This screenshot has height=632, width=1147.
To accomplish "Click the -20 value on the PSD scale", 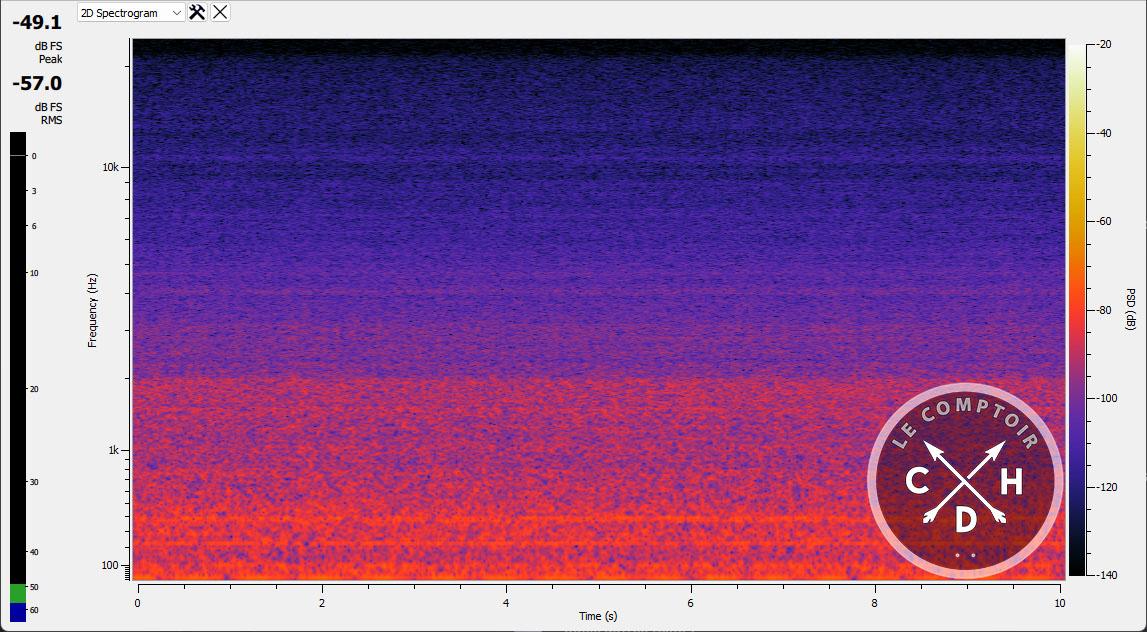I will [x=1102, y=45].
